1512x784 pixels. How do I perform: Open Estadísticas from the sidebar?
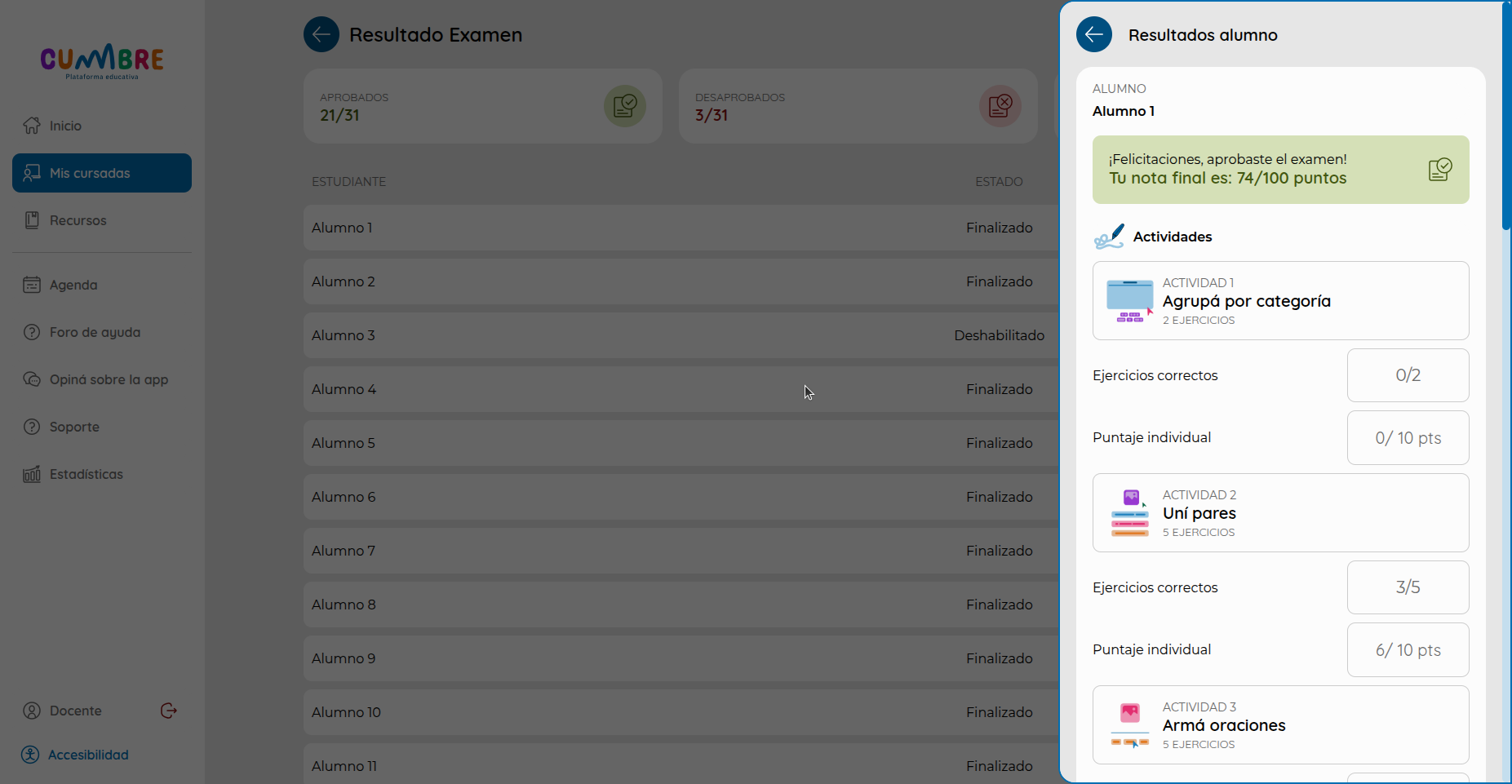pyautogui.click(x=102, y=474)
